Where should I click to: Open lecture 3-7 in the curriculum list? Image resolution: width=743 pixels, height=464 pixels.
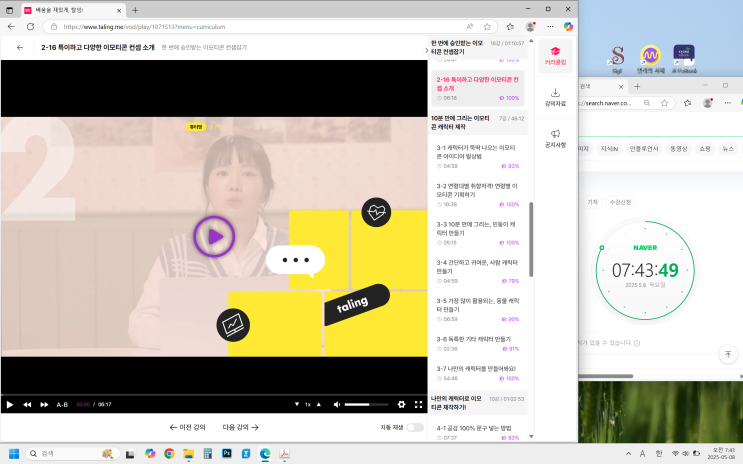pos(478,373)
